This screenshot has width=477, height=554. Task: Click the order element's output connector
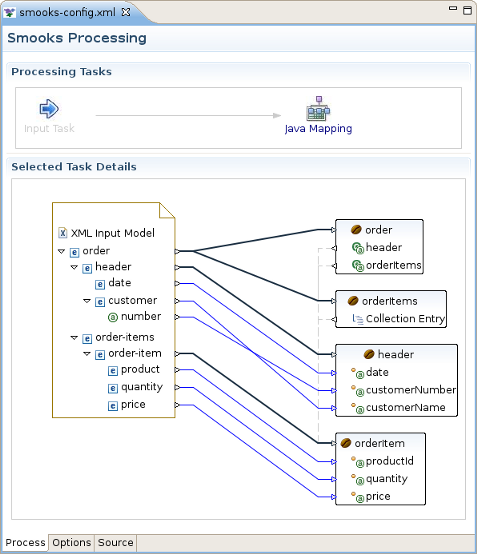pos(177,251)
